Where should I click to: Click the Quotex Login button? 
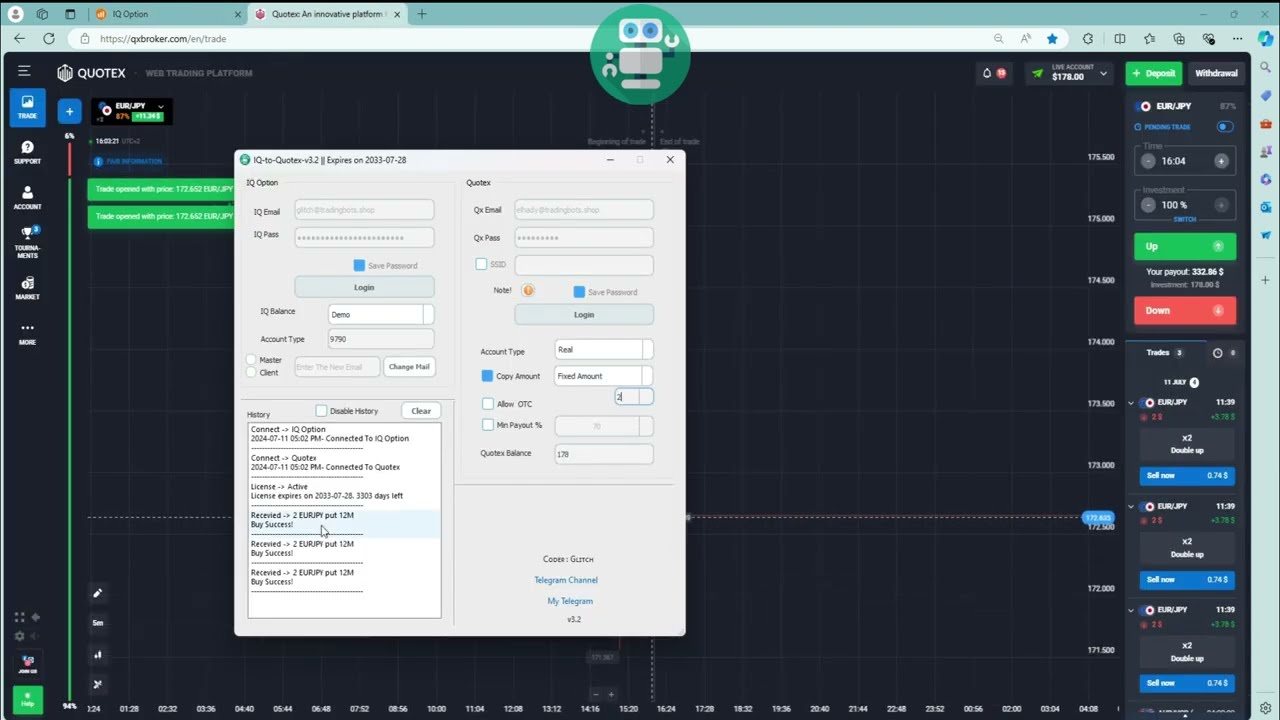[584, 314]
